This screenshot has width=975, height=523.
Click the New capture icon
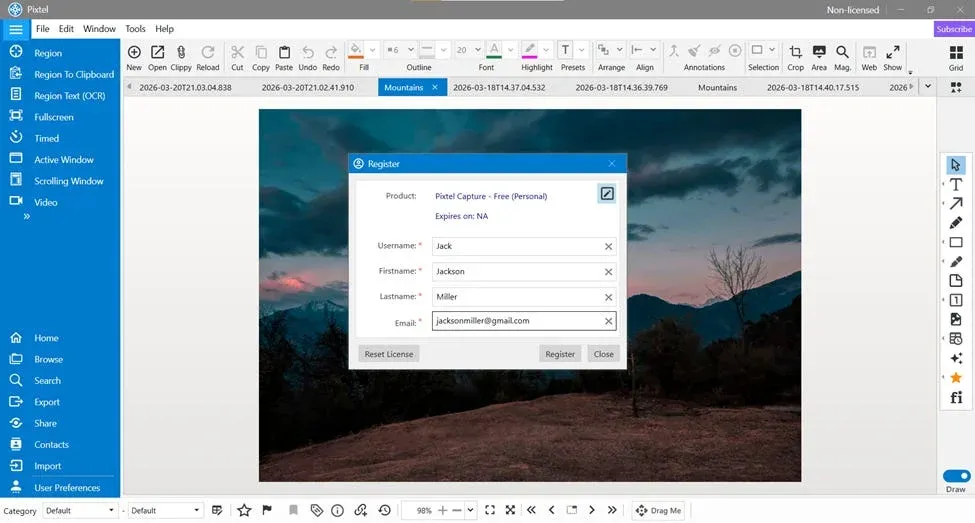coord(134,52)
